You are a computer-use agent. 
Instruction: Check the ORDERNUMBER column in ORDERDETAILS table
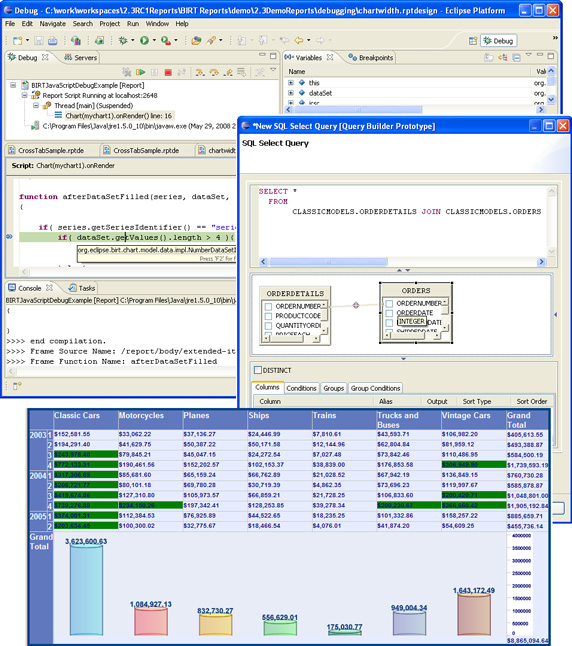(x=268, y=306)
